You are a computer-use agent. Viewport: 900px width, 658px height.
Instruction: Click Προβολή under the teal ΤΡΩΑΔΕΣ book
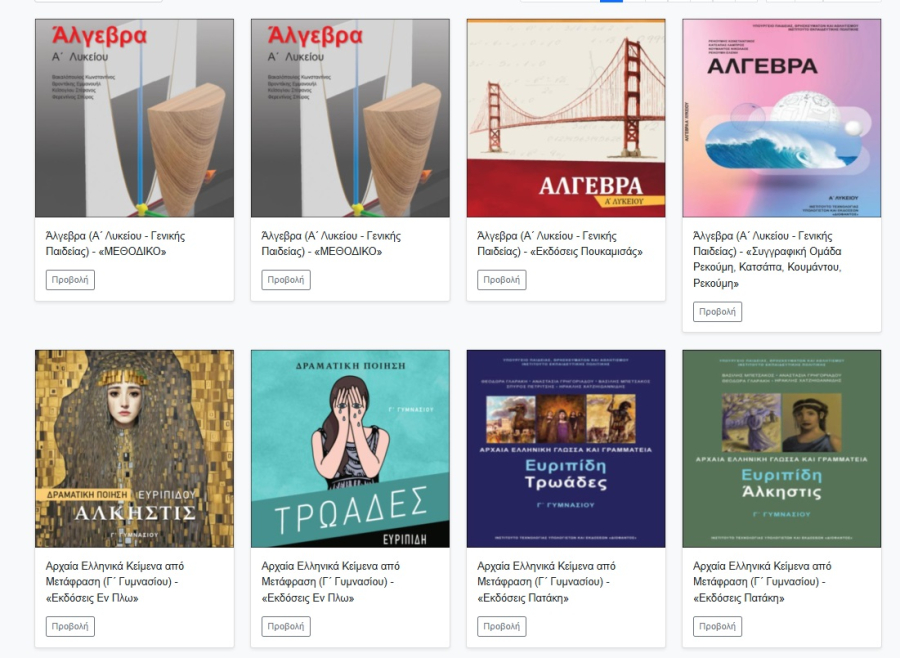click(286, 627)
